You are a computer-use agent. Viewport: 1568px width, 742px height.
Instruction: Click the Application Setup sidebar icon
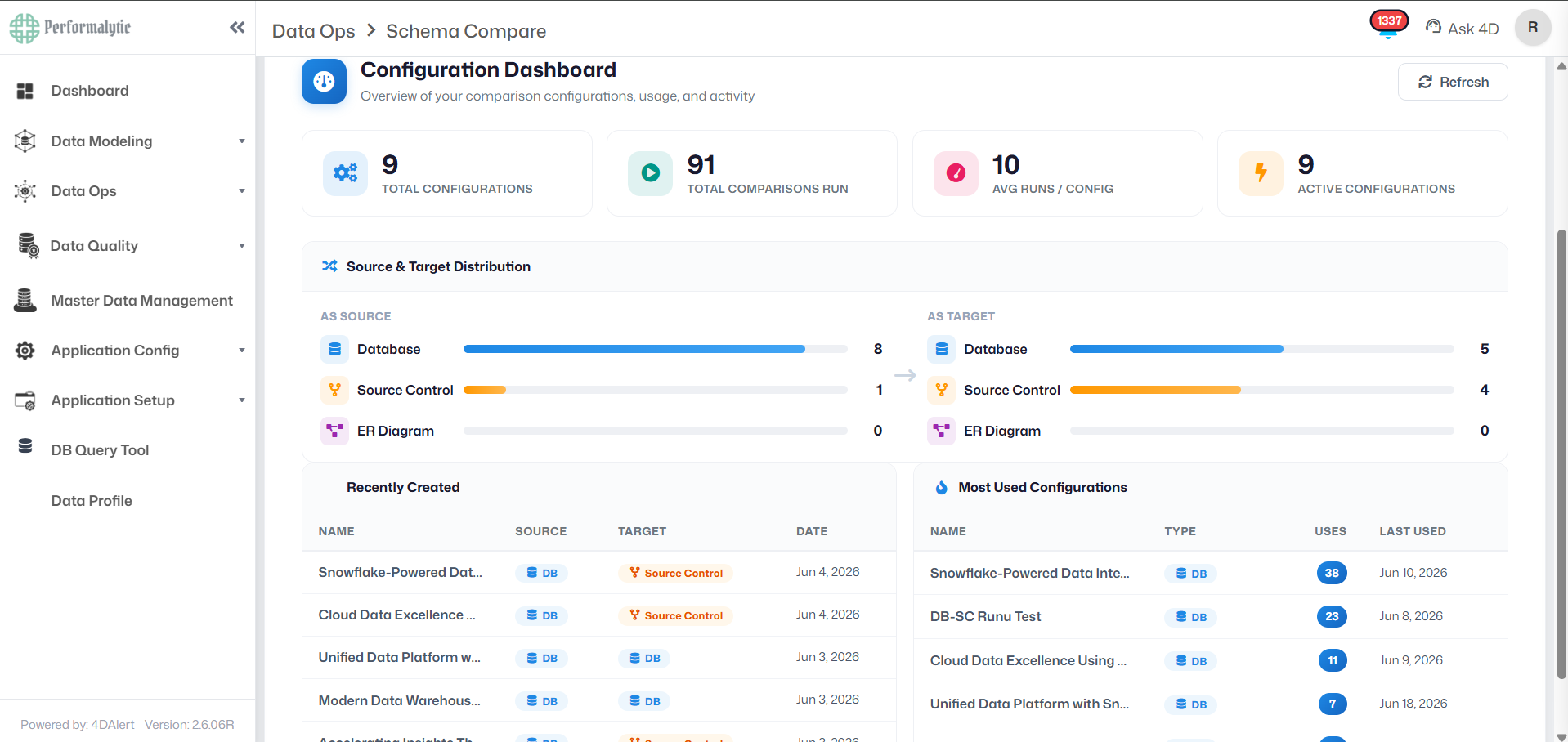(25, 400)
